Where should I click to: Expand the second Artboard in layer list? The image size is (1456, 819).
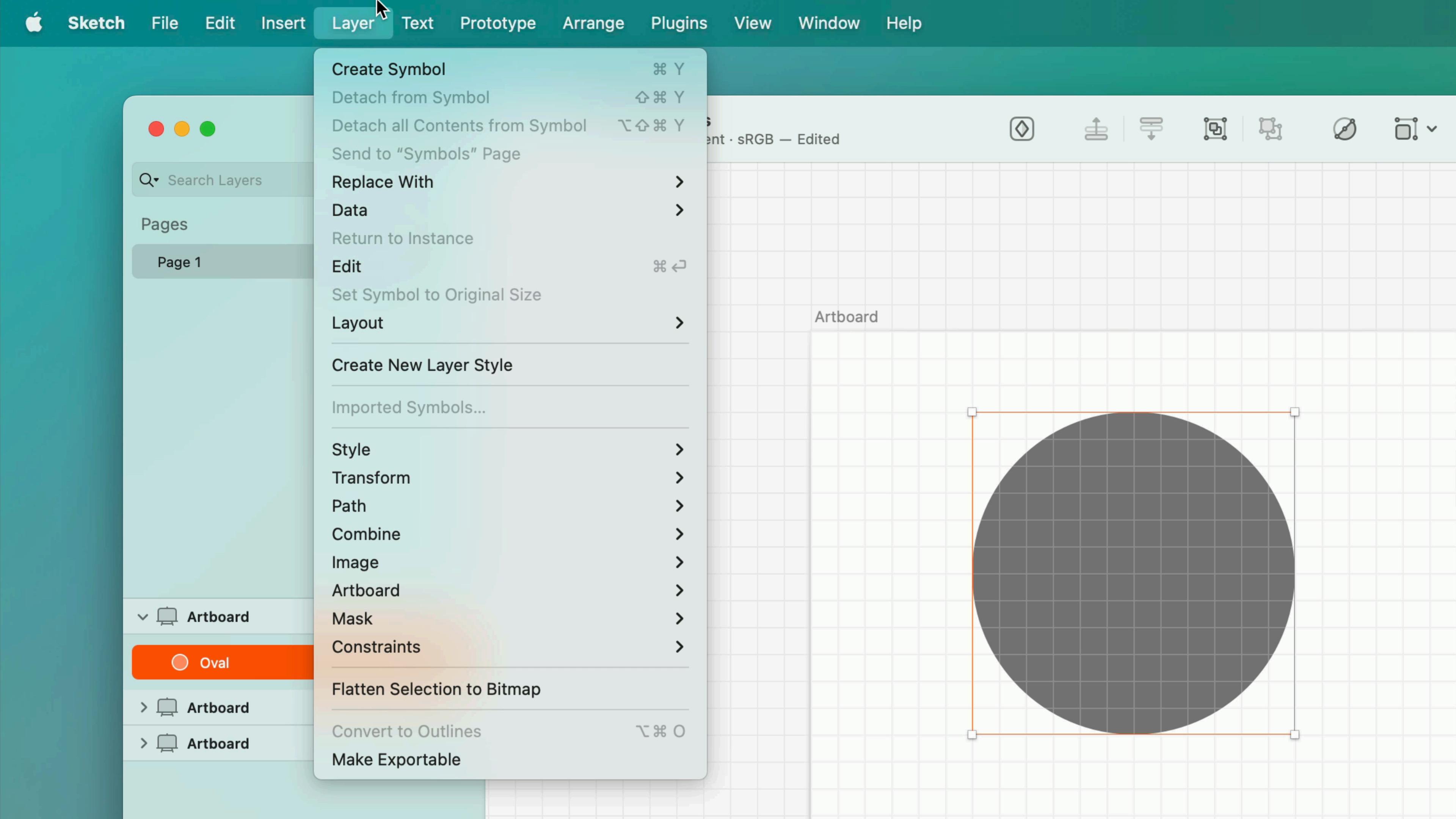[x=144, y=707]
